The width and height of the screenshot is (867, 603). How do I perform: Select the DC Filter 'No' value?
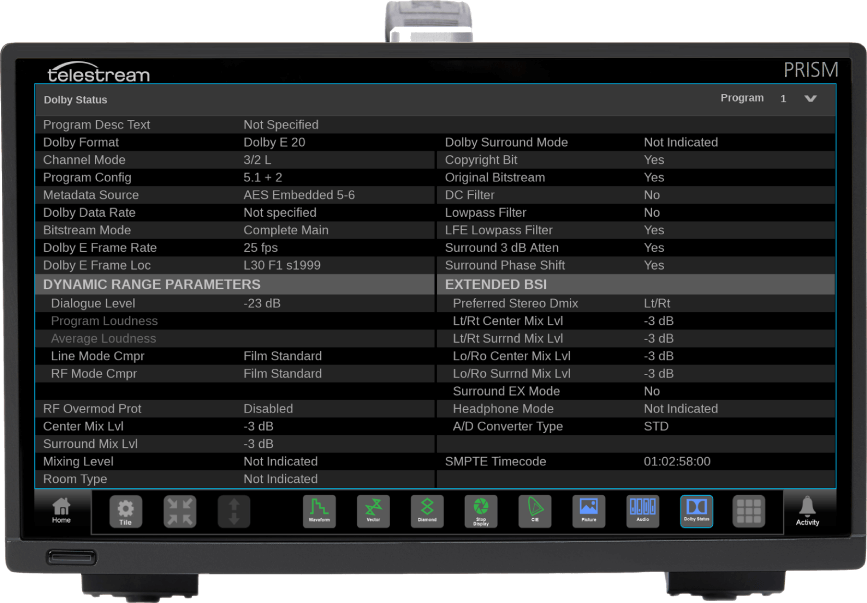tap(652, 195)
